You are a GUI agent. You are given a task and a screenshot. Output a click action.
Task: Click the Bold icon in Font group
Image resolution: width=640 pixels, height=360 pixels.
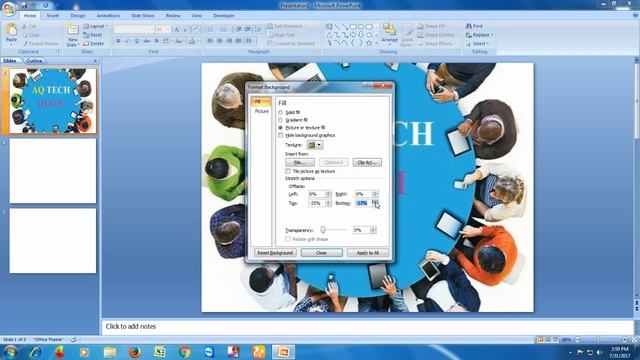118,41
